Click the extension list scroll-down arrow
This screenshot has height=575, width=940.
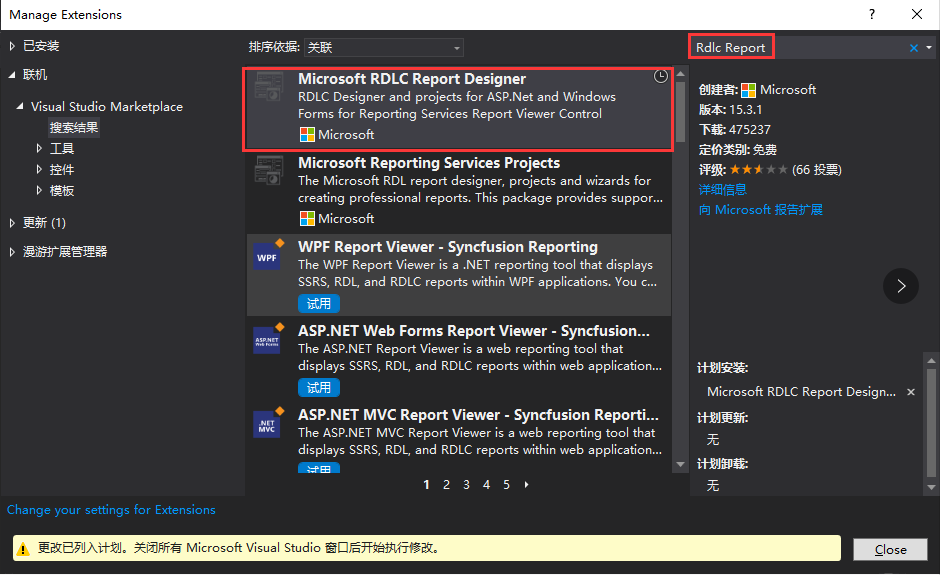point(680,465)
